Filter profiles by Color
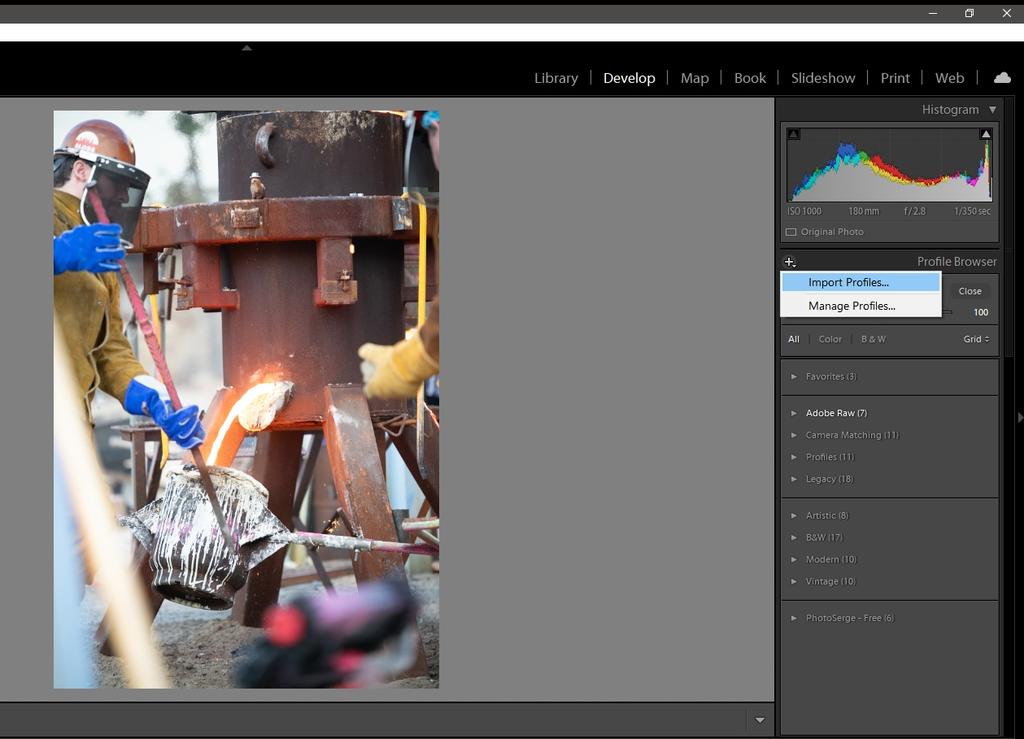1024x739 pixels. click(830, 339)
